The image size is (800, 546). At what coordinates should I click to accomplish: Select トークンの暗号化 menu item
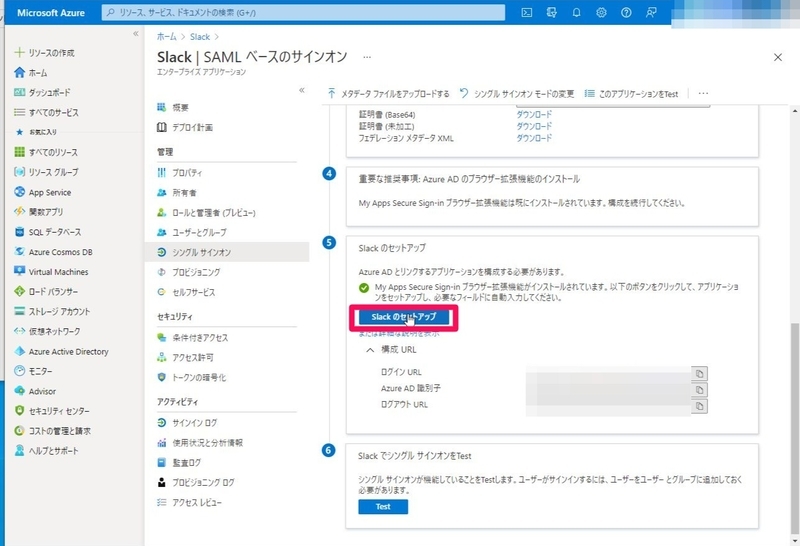coord(191,377)
